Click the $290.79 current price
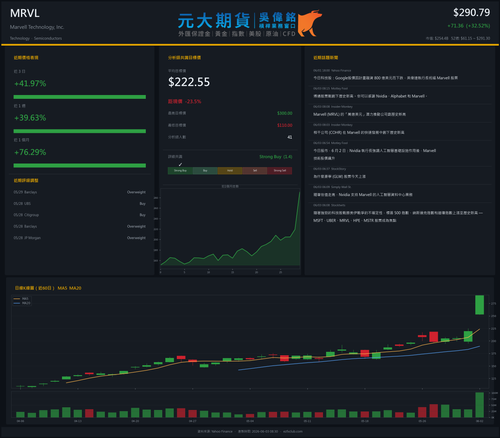 (471, 13)
